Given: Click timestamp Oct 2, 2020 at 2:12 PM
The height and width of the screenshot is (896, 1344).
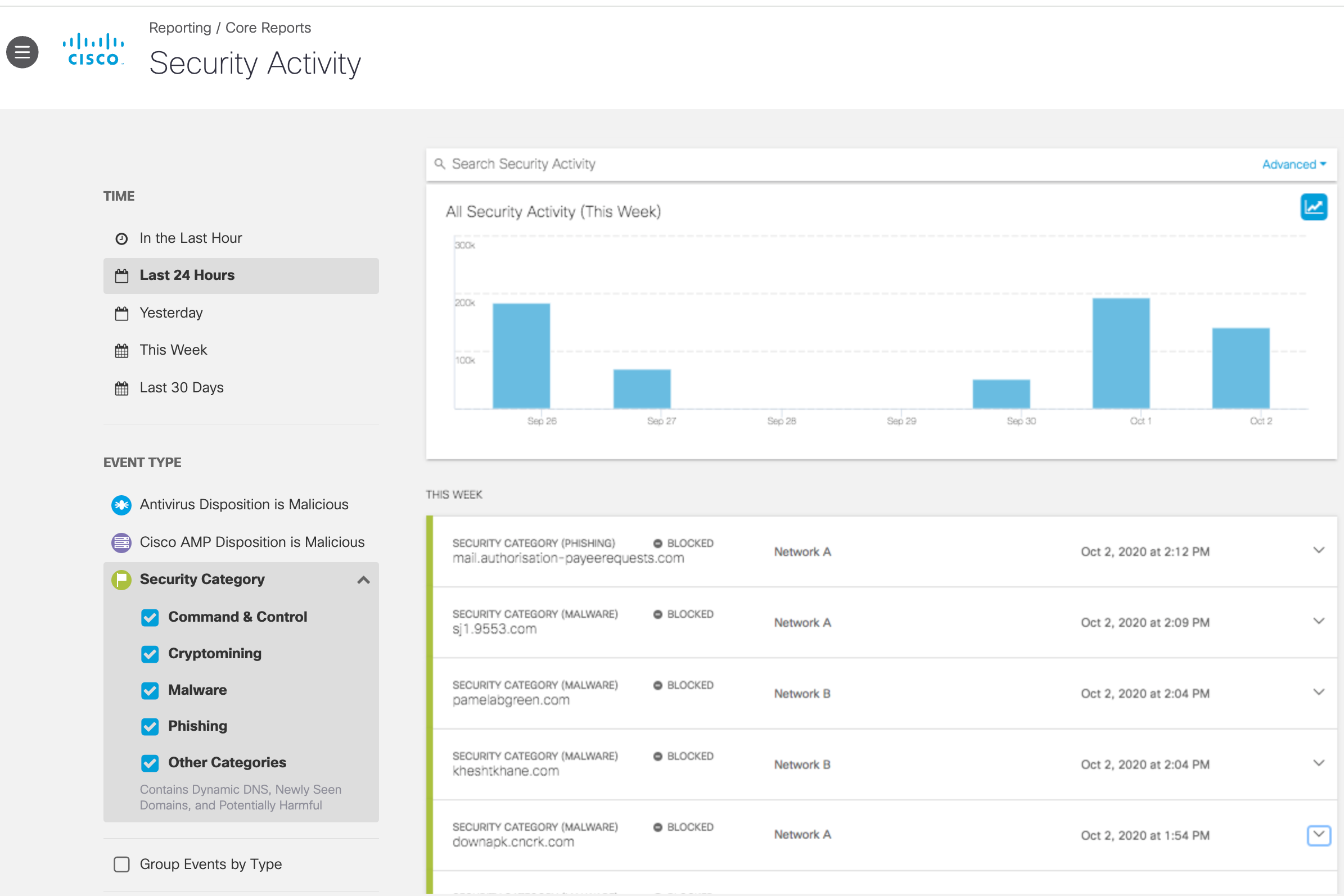Looking at the screenshot, I should (x=1145, y=552).
